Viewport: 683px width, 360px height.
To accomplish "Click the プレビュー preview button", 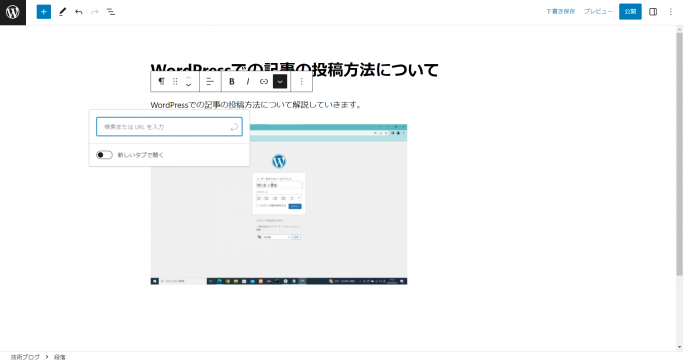I will pos(598,12).
